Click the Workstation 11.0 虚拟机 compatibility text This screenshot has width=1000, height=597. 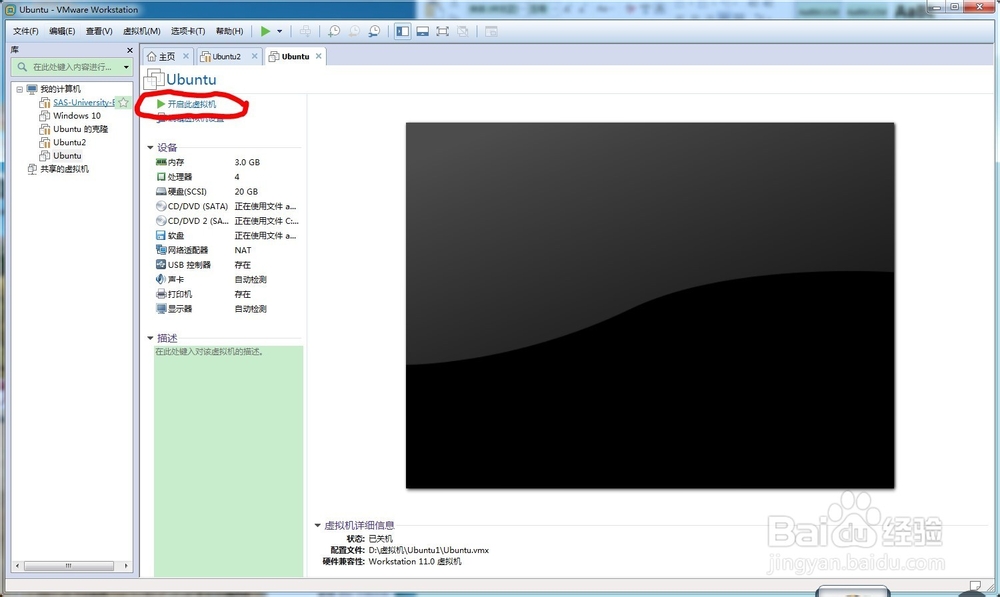click(415, 561)
